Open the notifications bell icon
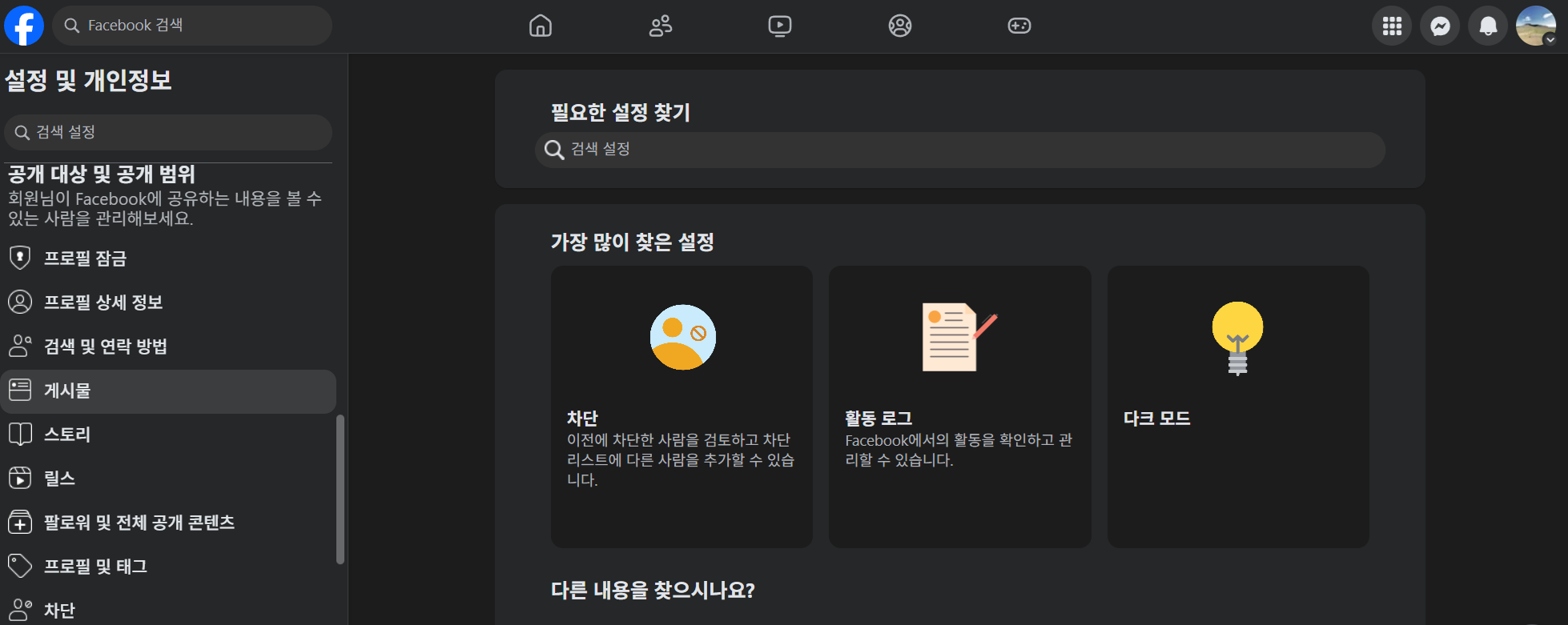Image resolution: width=1568 pixels, height=625 pixels. (x=1488, y=26)
